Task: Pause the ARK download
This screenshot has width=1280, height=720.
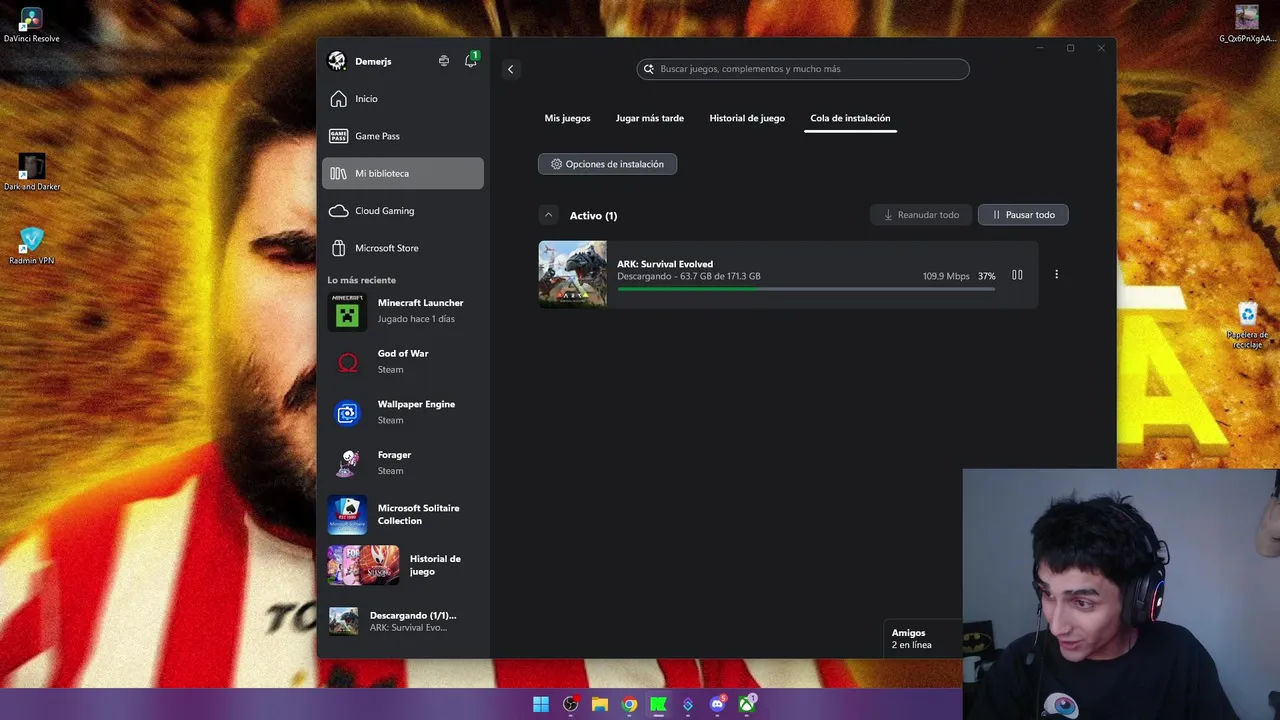Action: (x=1017, y=275)
